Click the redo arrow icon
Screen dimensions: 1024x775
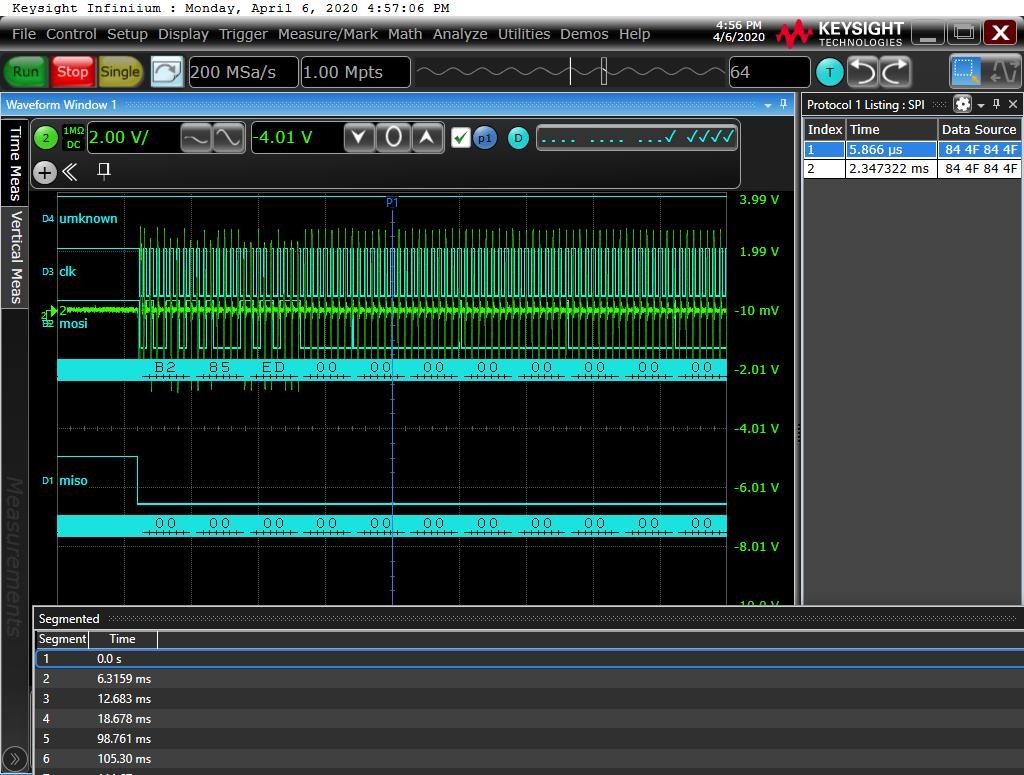(895, 72)
